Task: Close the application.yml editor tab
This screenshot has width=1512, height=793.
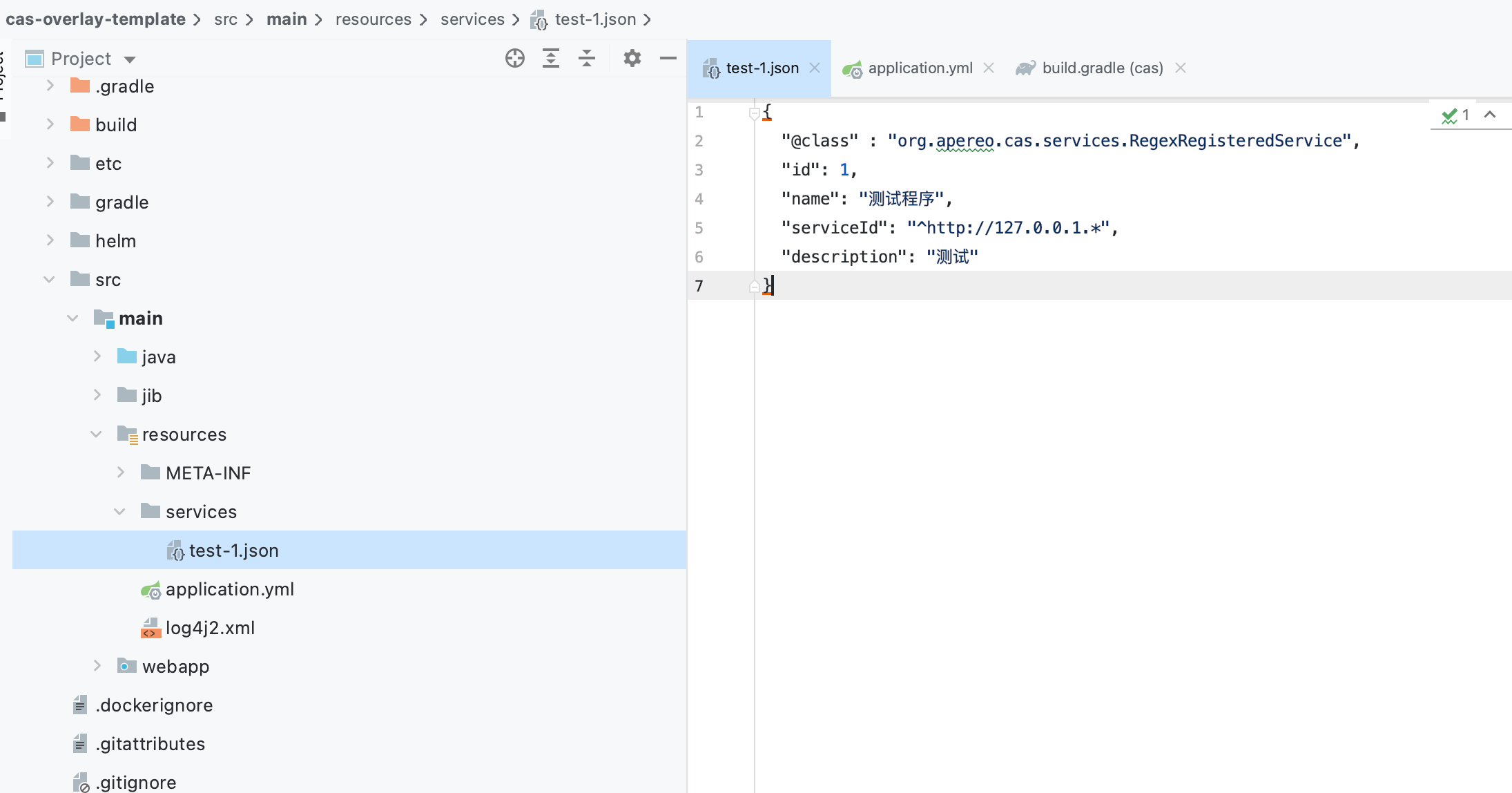Action: [x=989, y=68]
